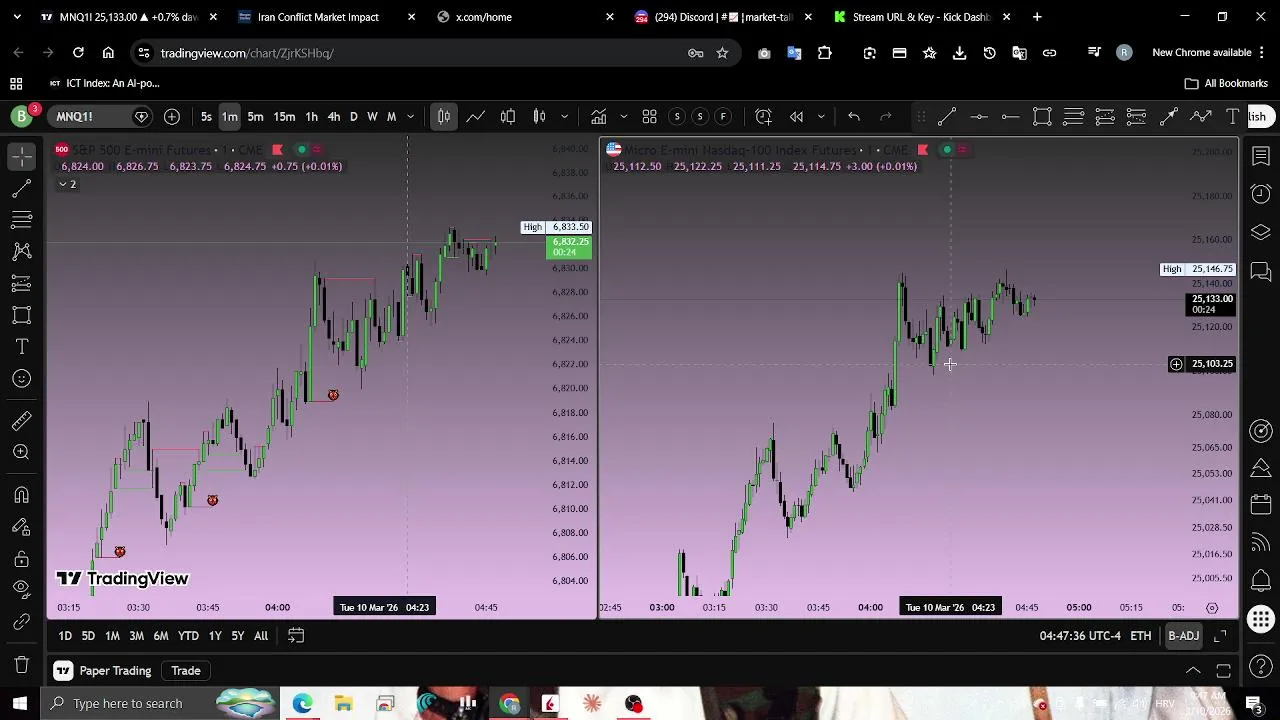
Task: Toggle magnet mode on
Action: [21, 495]
